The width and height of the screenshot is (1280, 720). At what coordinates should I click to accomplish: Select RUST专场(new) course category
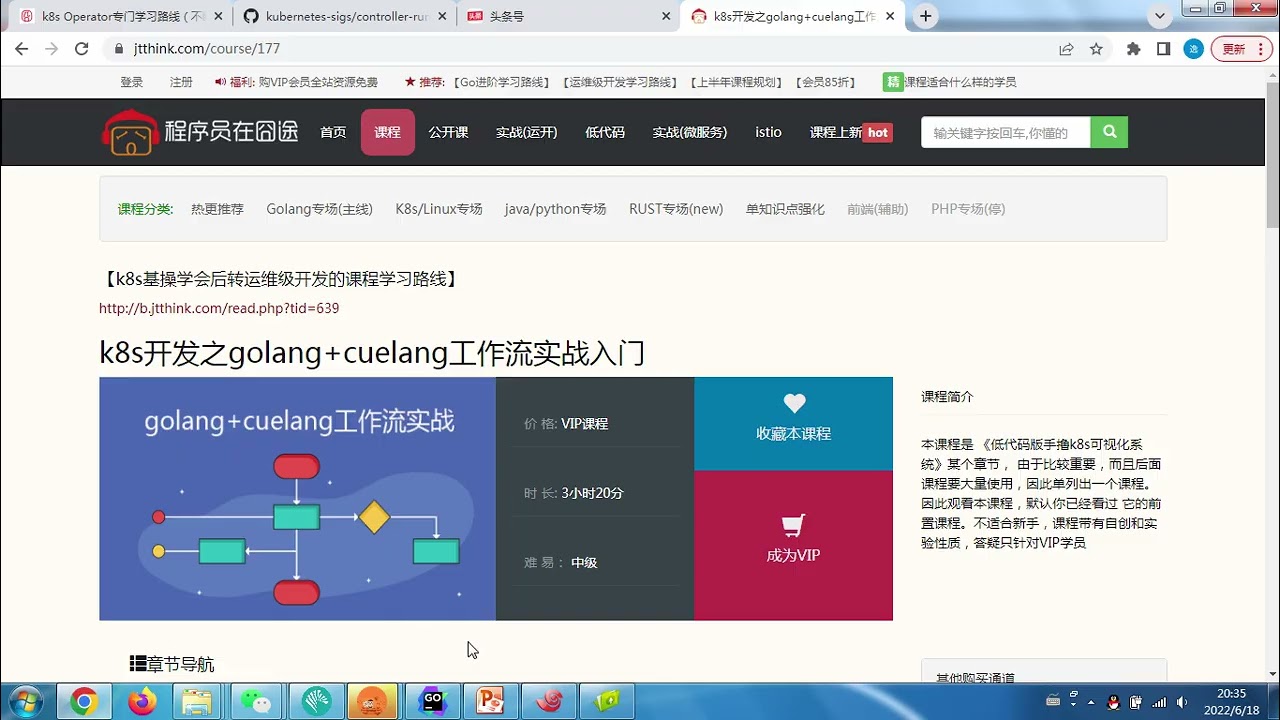click(676, 209)
